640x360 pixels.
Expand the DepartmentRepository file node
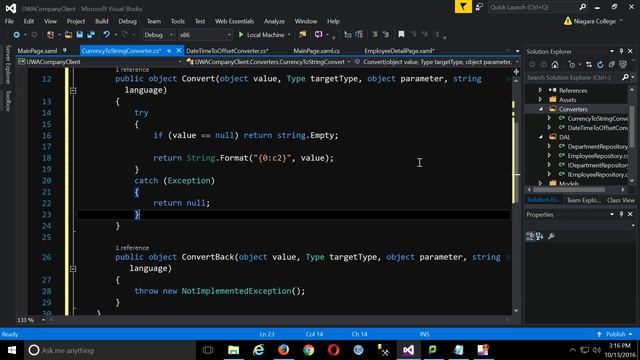coord(549,146)
